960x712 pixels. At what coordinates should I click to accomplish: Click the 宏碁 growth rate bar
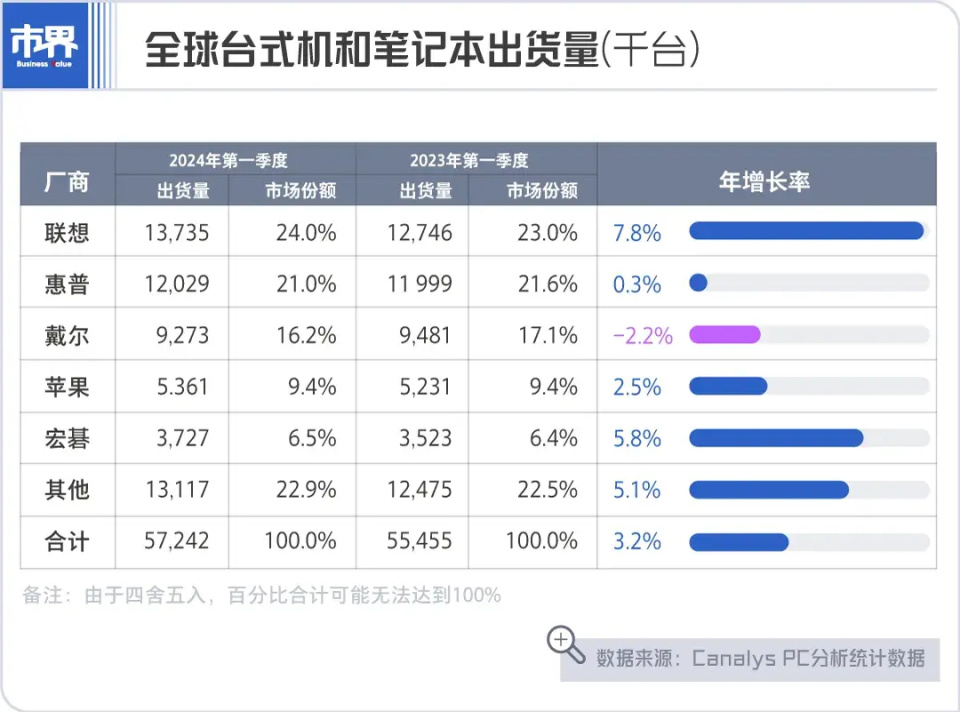(776, 438)
